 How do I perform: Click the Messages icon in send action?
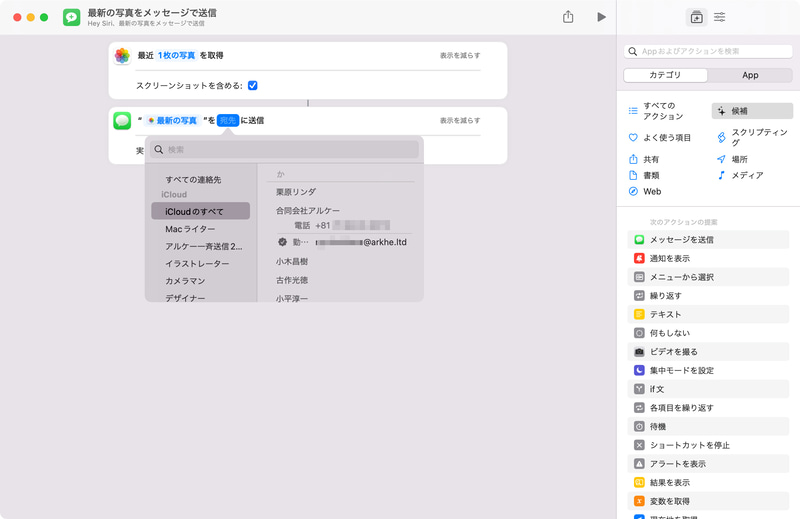(122, 120)
